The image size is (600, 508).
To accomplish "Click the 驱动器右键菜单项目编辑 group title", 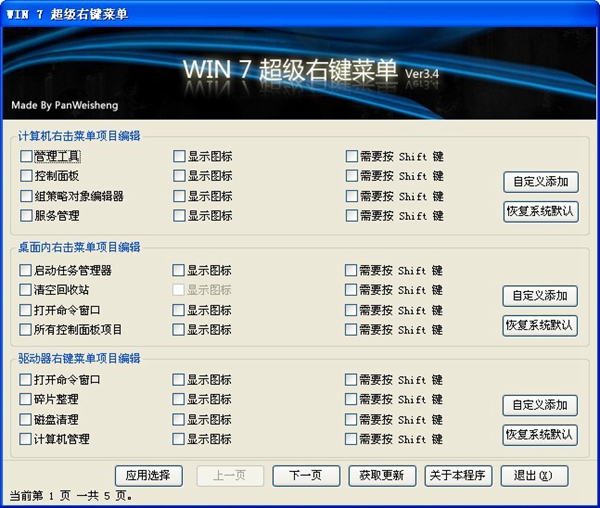I will [x=79, y=358].
